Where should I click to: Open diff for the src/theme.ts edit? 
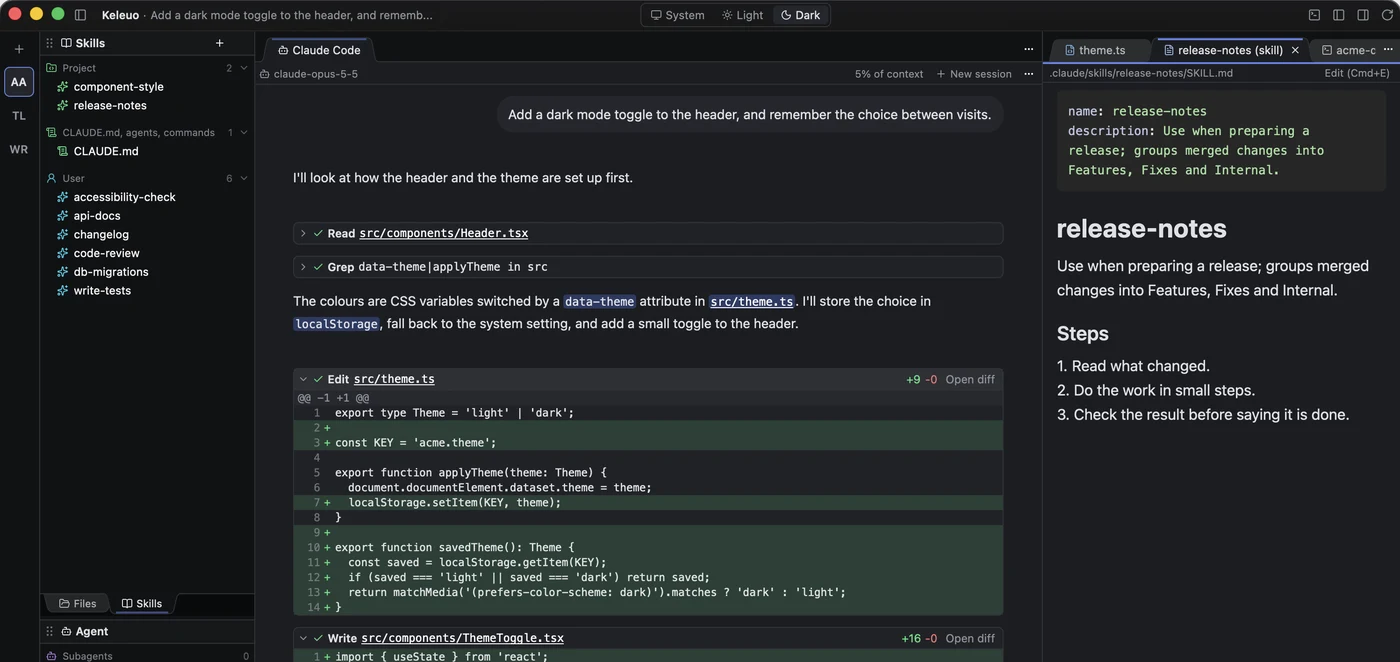[970, 379]
